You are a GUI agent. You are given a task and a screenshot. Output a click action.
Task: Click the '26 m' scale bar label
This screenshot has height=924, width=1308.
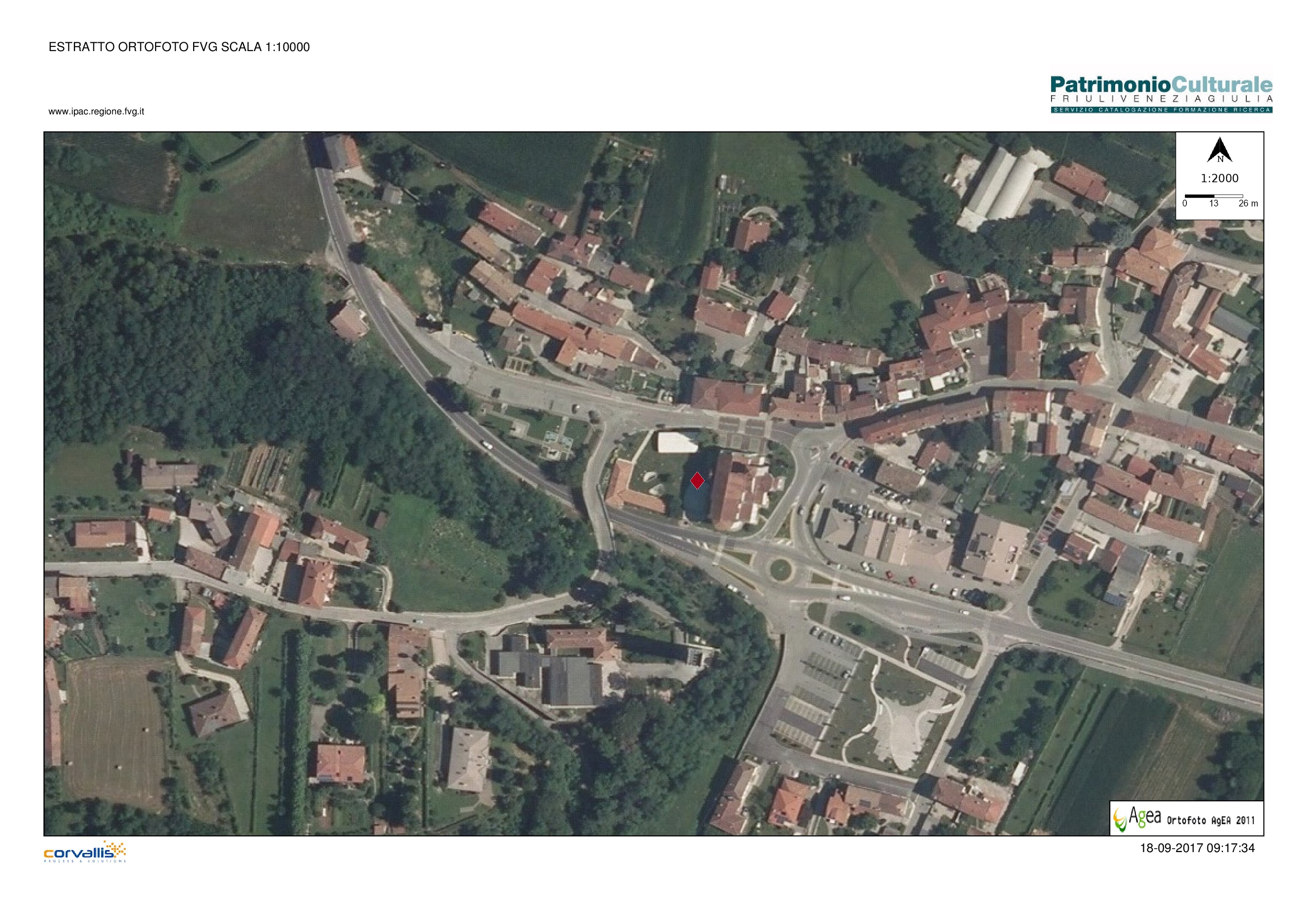[1248, 204]
